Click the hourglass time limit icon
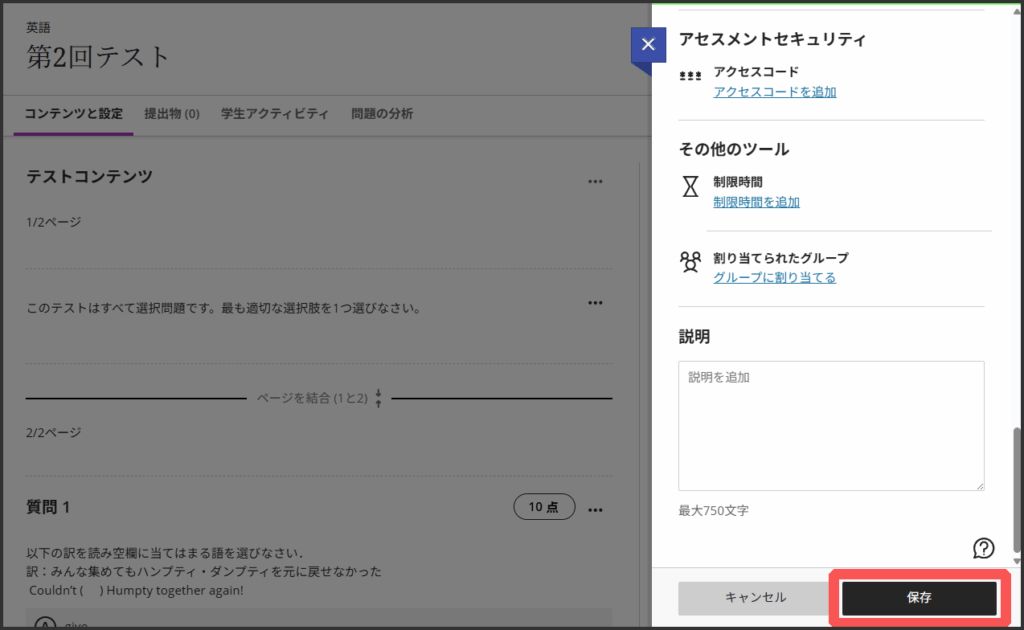This screenshot has width=1024, height=630. [x=691, y=187]
